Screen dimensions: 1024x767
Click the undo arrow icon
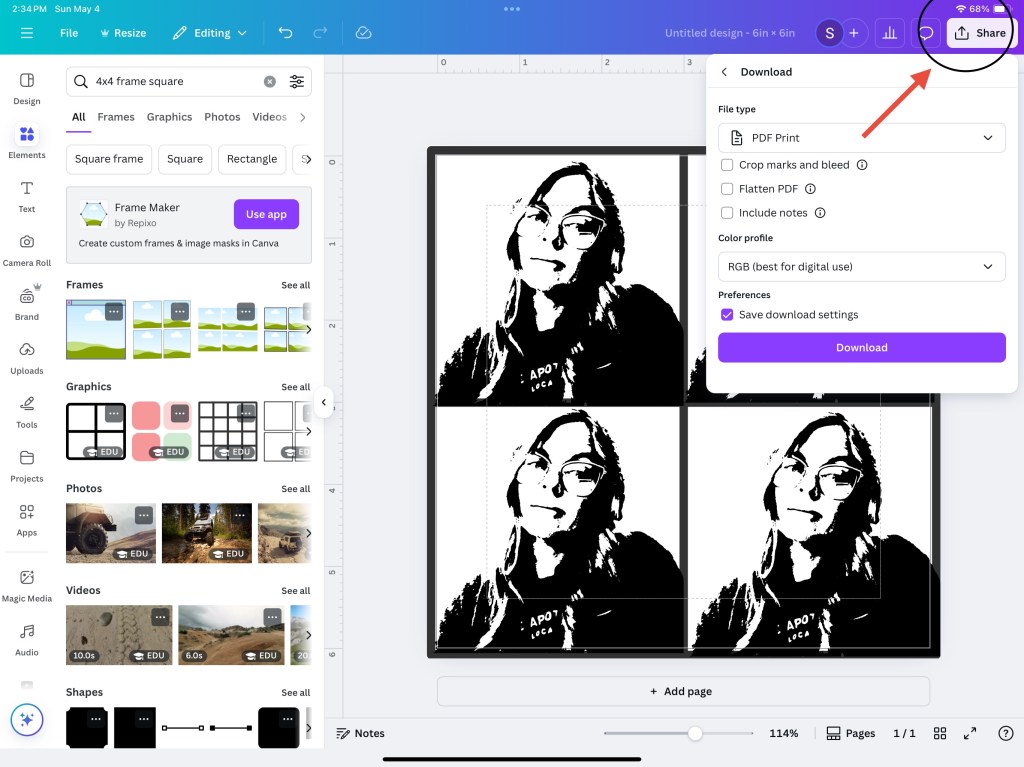click(x=286, y=33)
